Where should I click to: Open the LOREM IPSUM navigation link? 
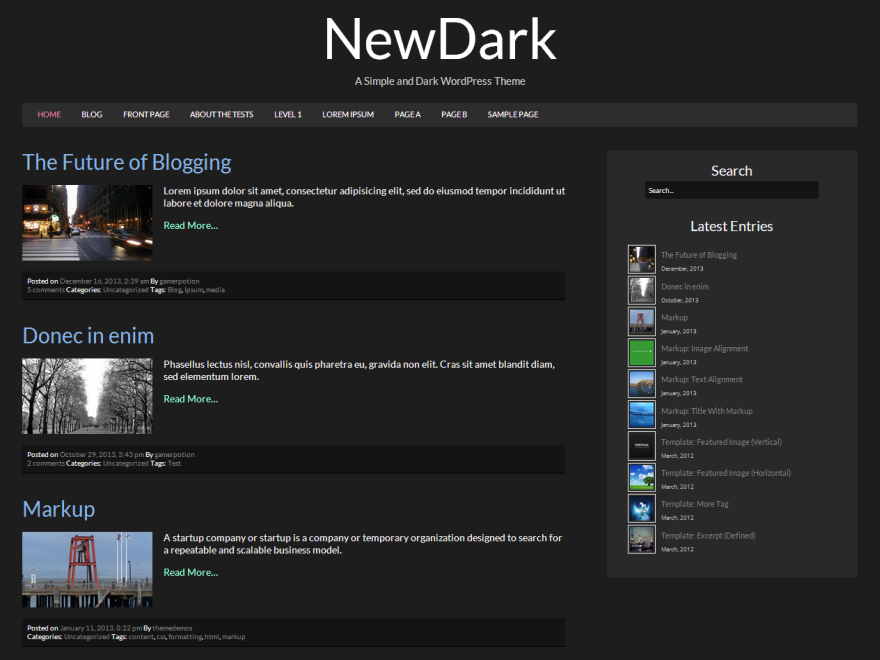click(347, 114)
